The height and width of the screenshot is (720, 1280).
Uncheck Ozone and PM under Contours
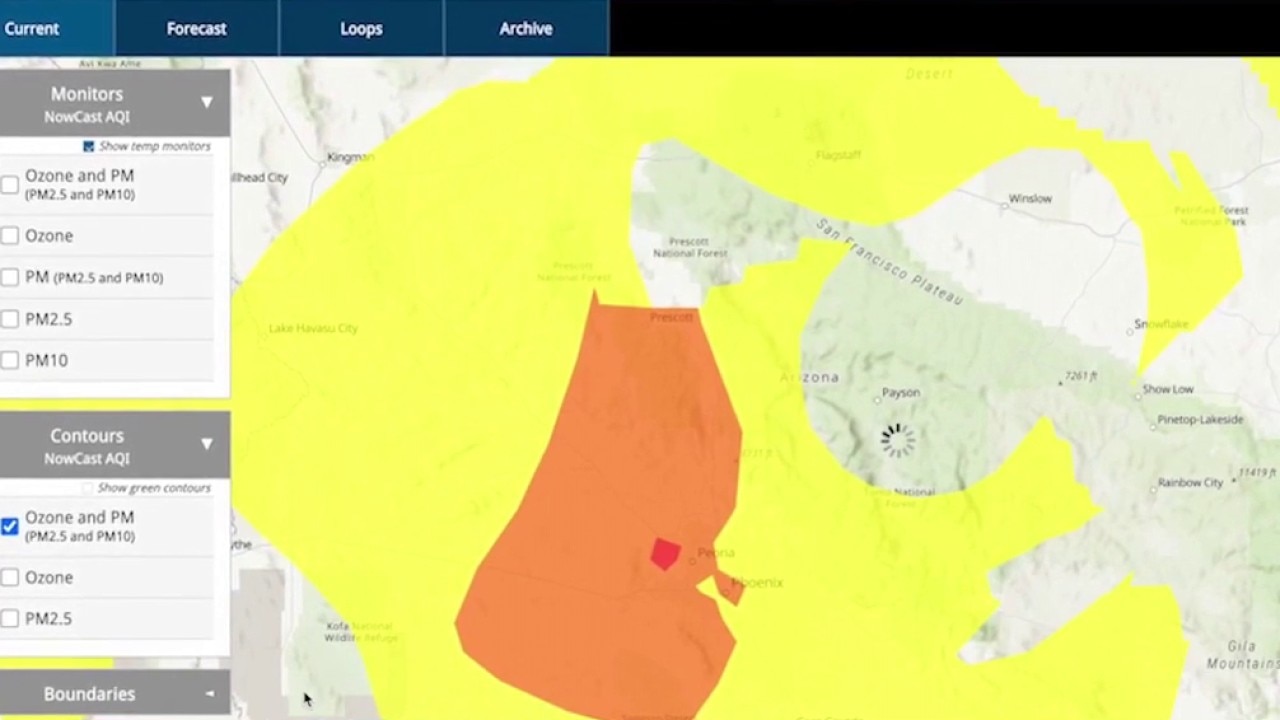[x=10, y=526]
